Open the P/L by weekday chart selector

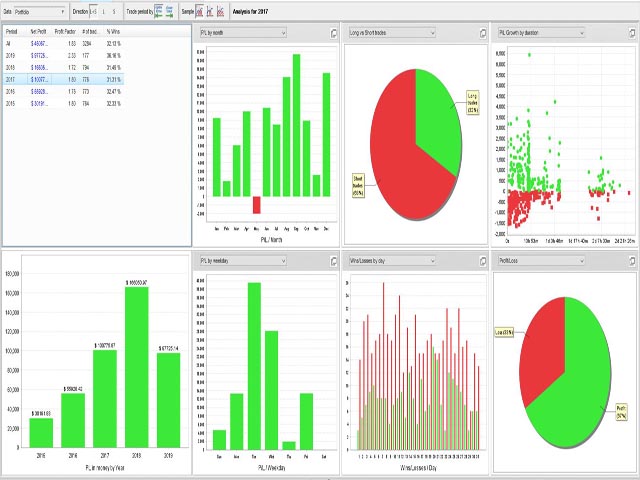pos(243,260)
